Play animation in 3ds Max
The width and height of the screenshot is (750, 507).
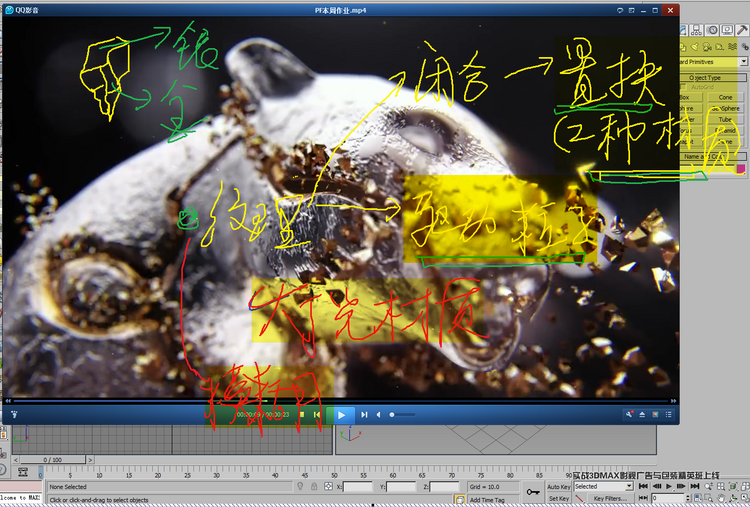click(669, 486)
